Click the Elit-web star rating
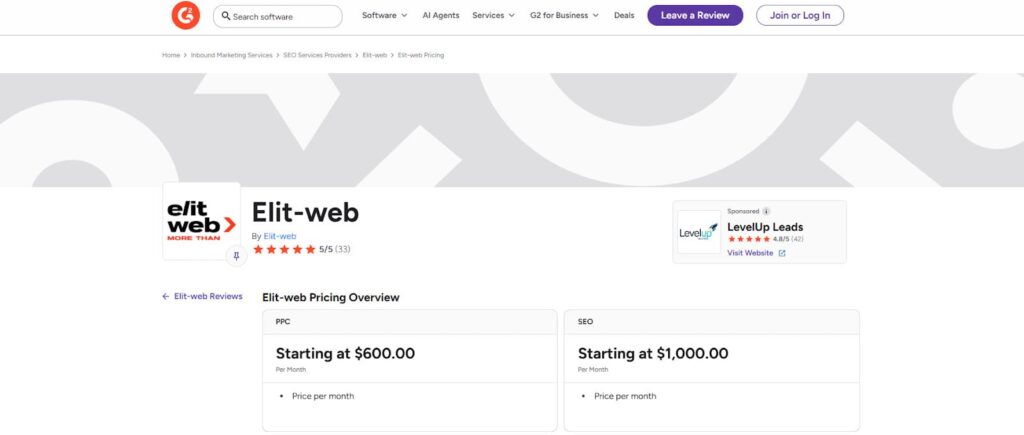 click(x=285, y=249)
